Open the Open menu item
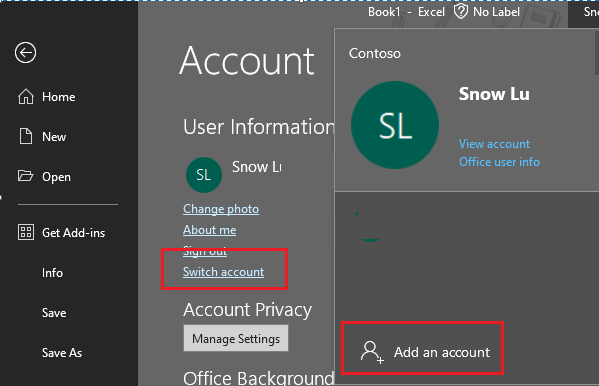This screenshot has height=386, width=599. [x=56, y=177]
